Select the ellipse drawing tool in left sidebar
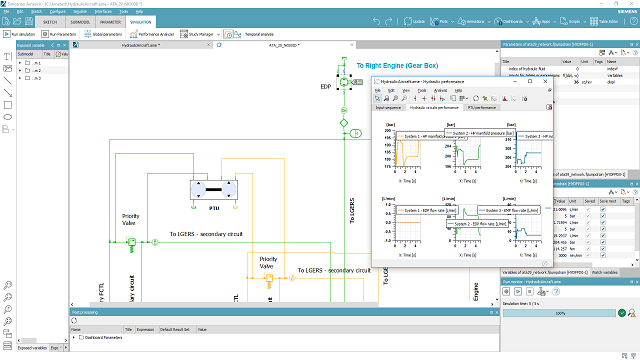The image size is (640, 360). 7,117
